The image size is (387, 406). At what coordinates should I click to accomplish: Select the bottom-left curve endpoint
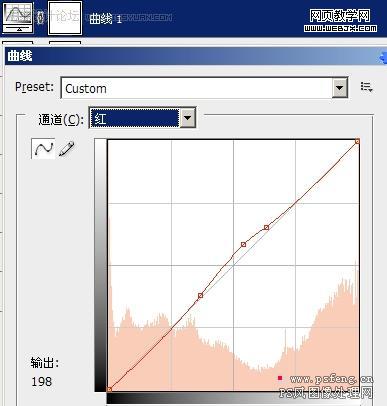[x=109, y=389]
